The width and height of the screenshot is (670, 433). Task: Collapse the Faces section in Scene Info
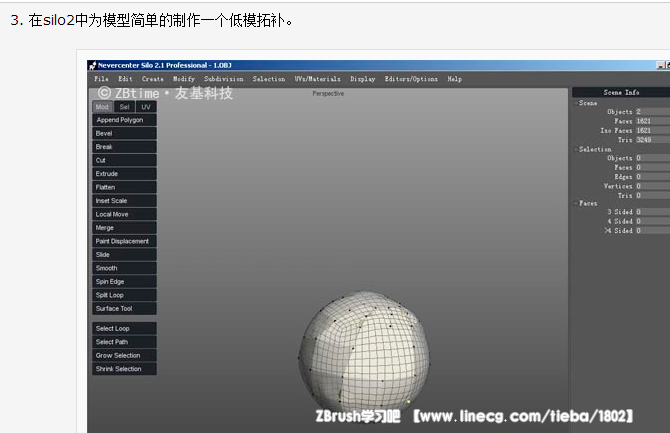click(576, 203)
